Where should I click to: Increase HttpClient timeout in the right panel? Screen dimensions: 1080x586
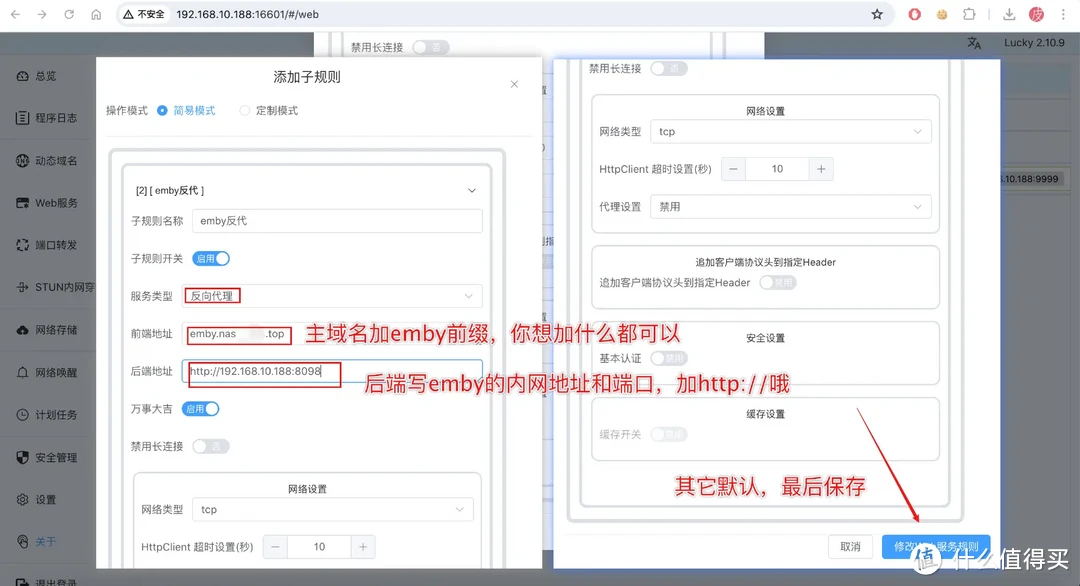point(821,169)
